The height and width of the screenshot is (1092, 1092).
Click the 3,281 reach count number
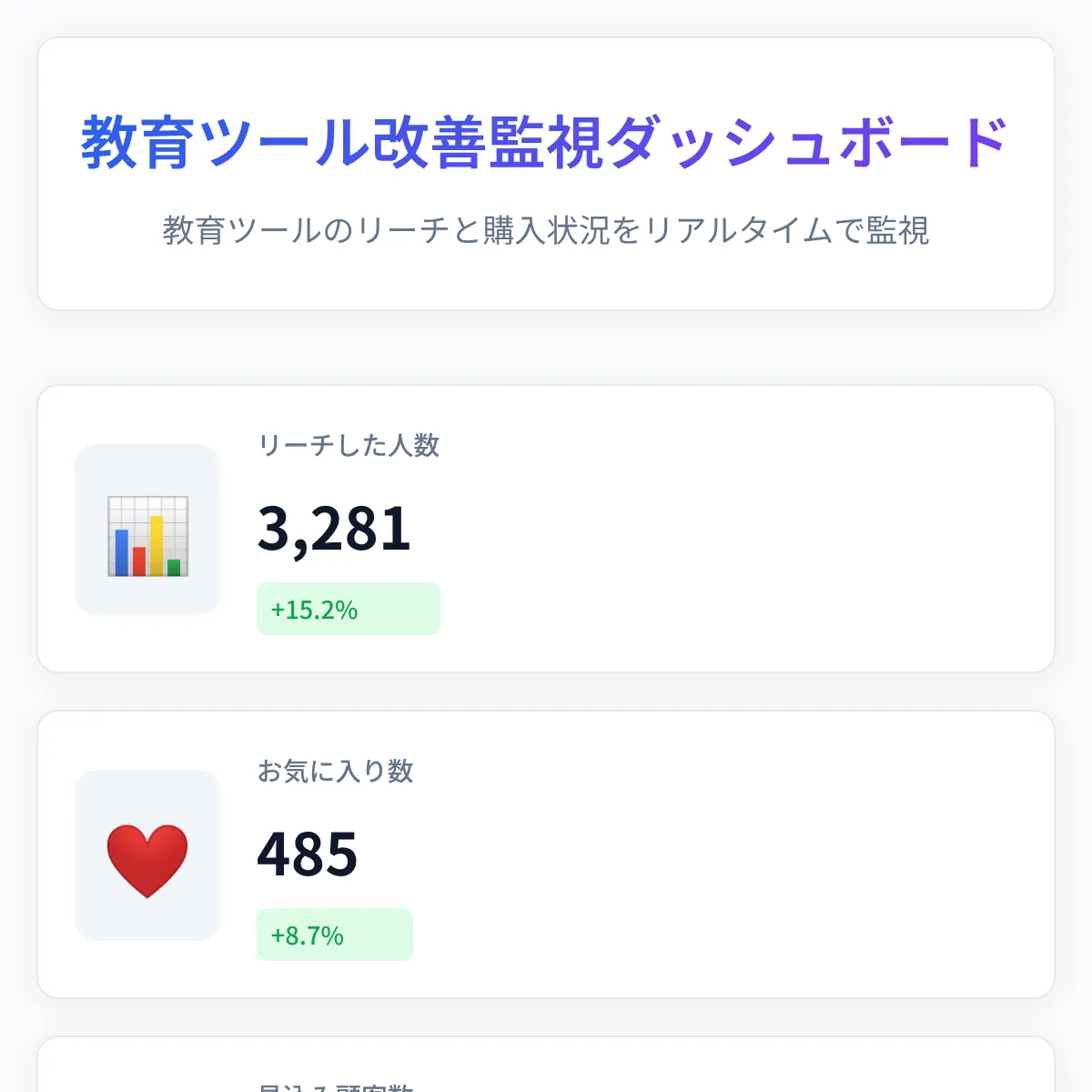pos(334,530)
